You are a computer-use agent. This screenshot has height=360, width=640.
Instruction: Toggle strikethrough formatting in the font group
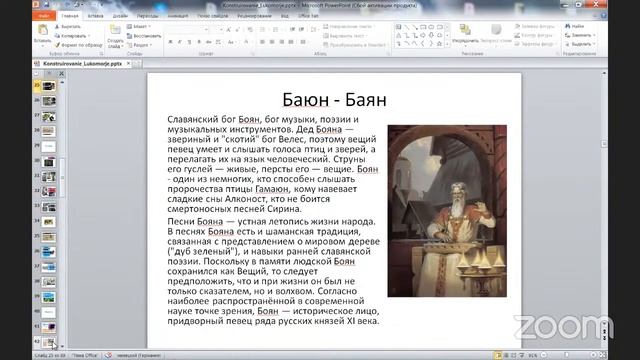pyautogui.click(x=209, y=42)
